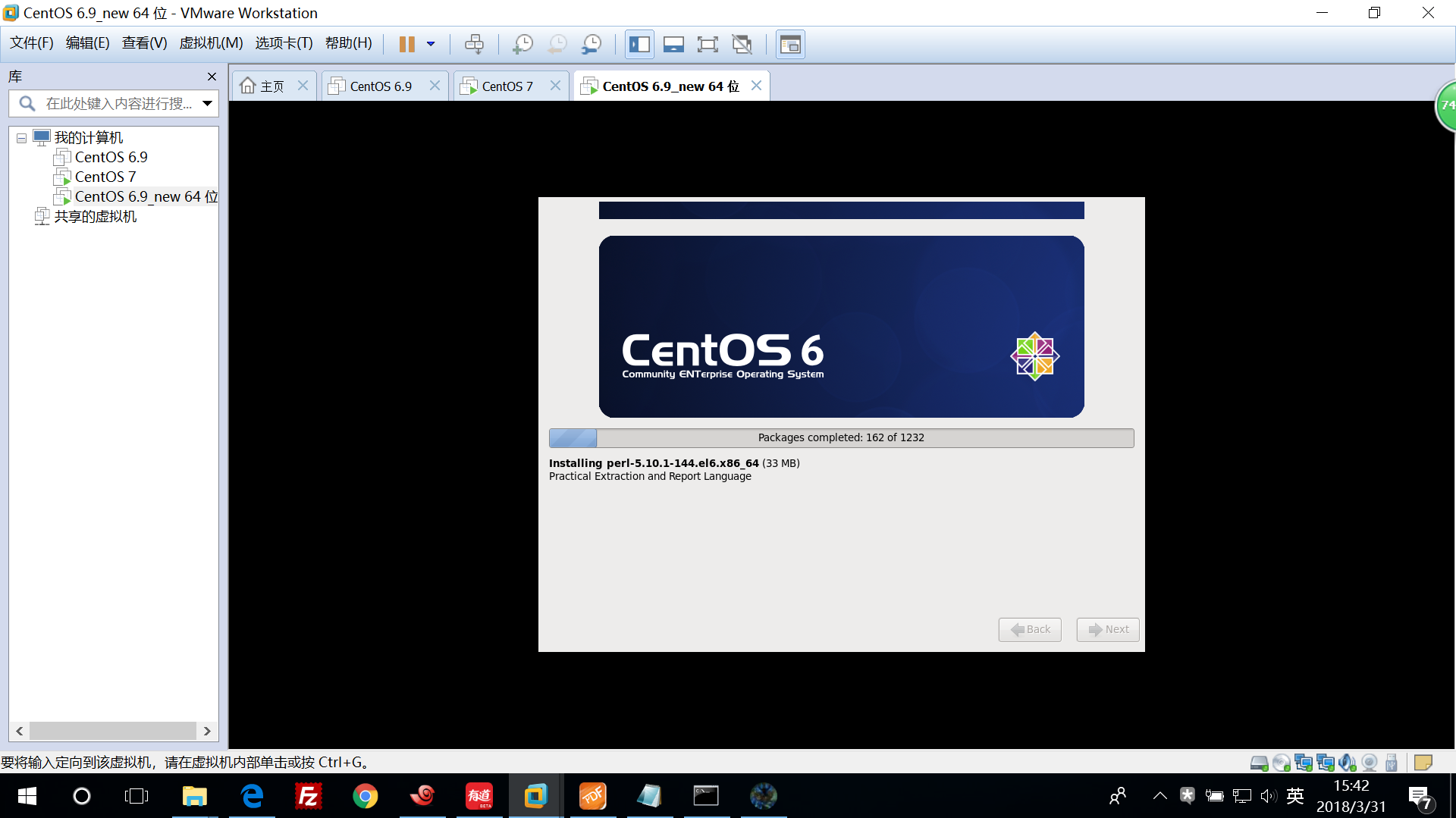Open FileZilla from the taskbar
Screen dimensions: 1456x818
pyautogui.click(x=309, y=796)
